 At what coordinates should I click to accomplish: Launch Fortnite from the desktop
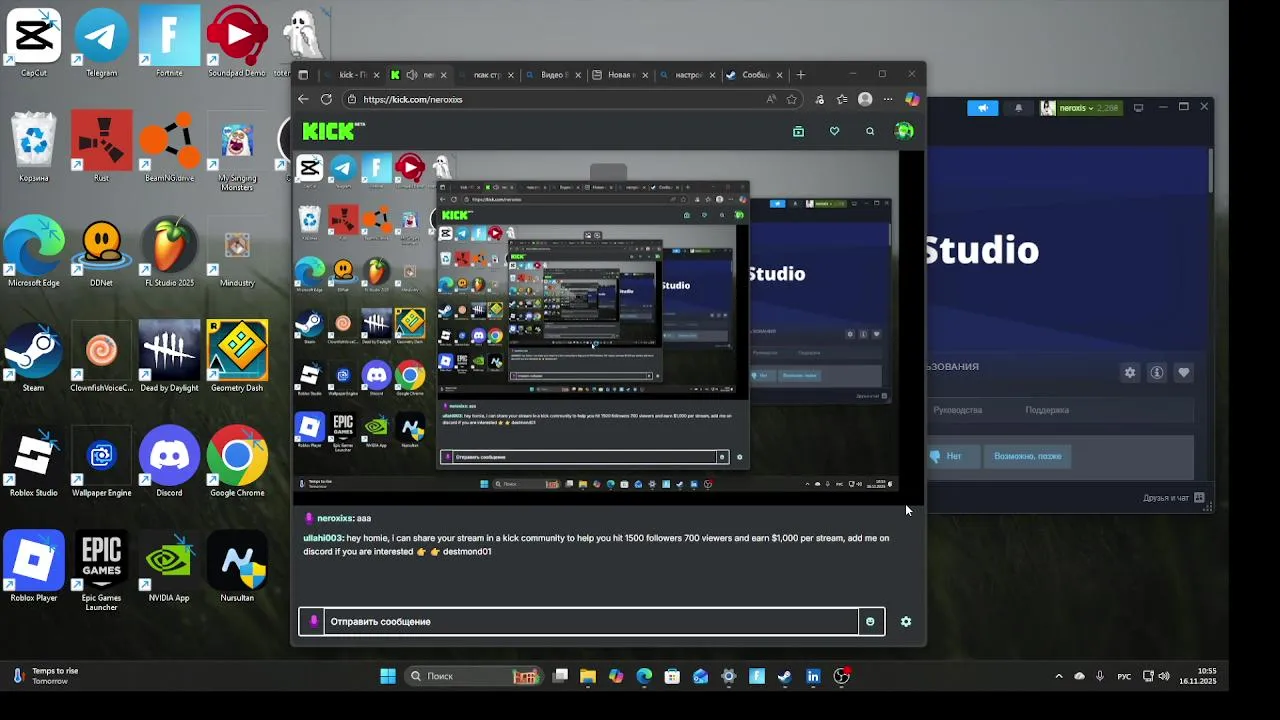tap(169, 43)
